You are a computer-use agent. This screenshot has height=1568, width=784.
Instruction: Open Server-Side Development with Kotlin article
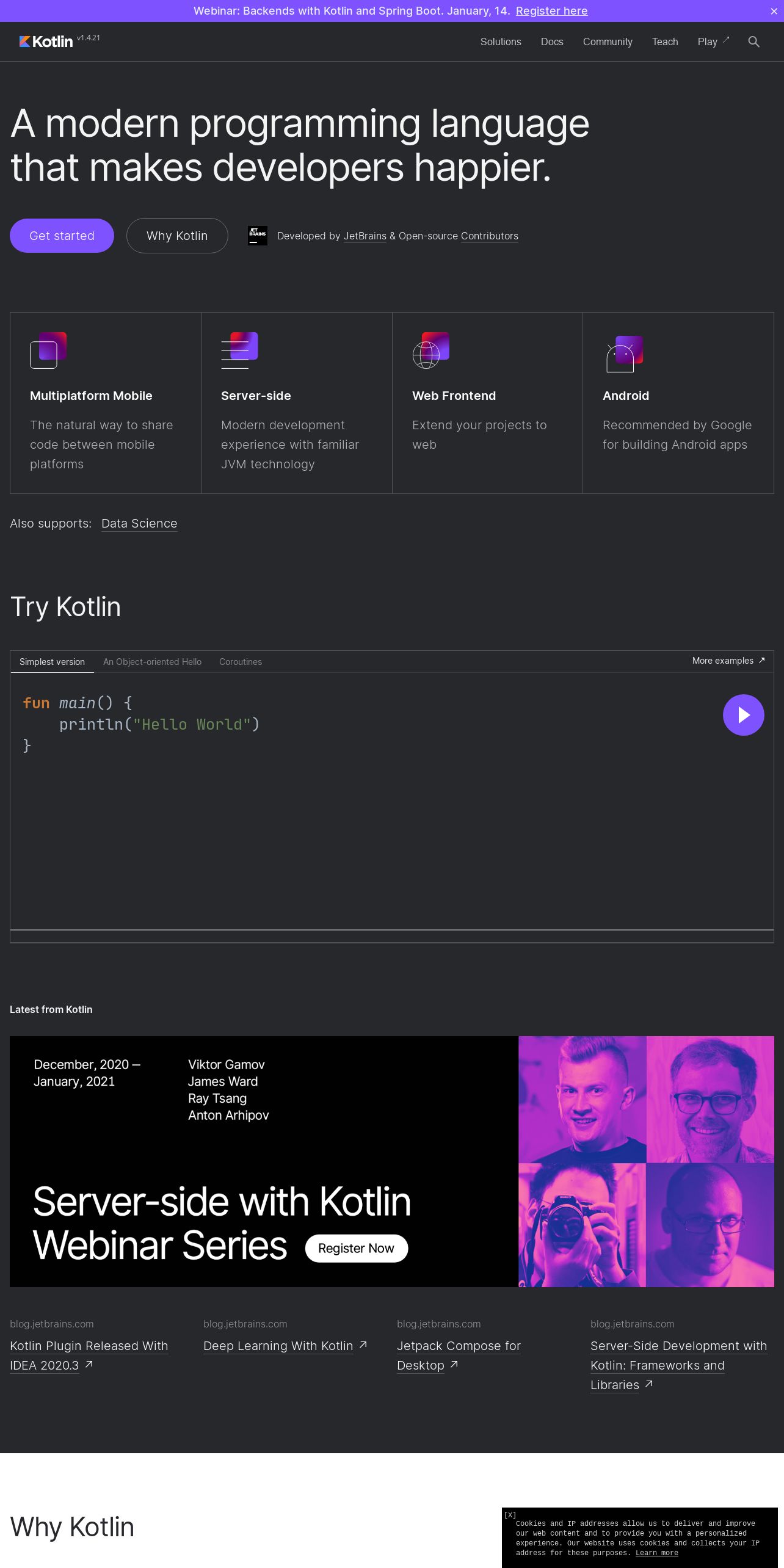(x=678, y=1365)
